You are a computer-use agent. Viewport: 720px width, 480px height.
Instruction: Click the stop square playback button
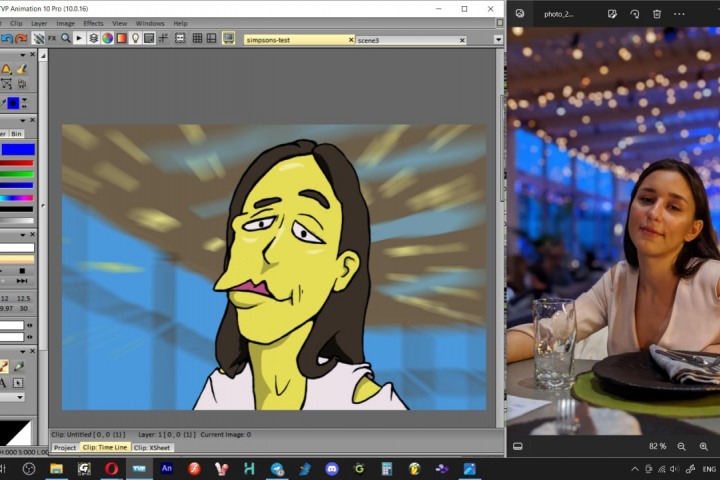coord(22,271)
